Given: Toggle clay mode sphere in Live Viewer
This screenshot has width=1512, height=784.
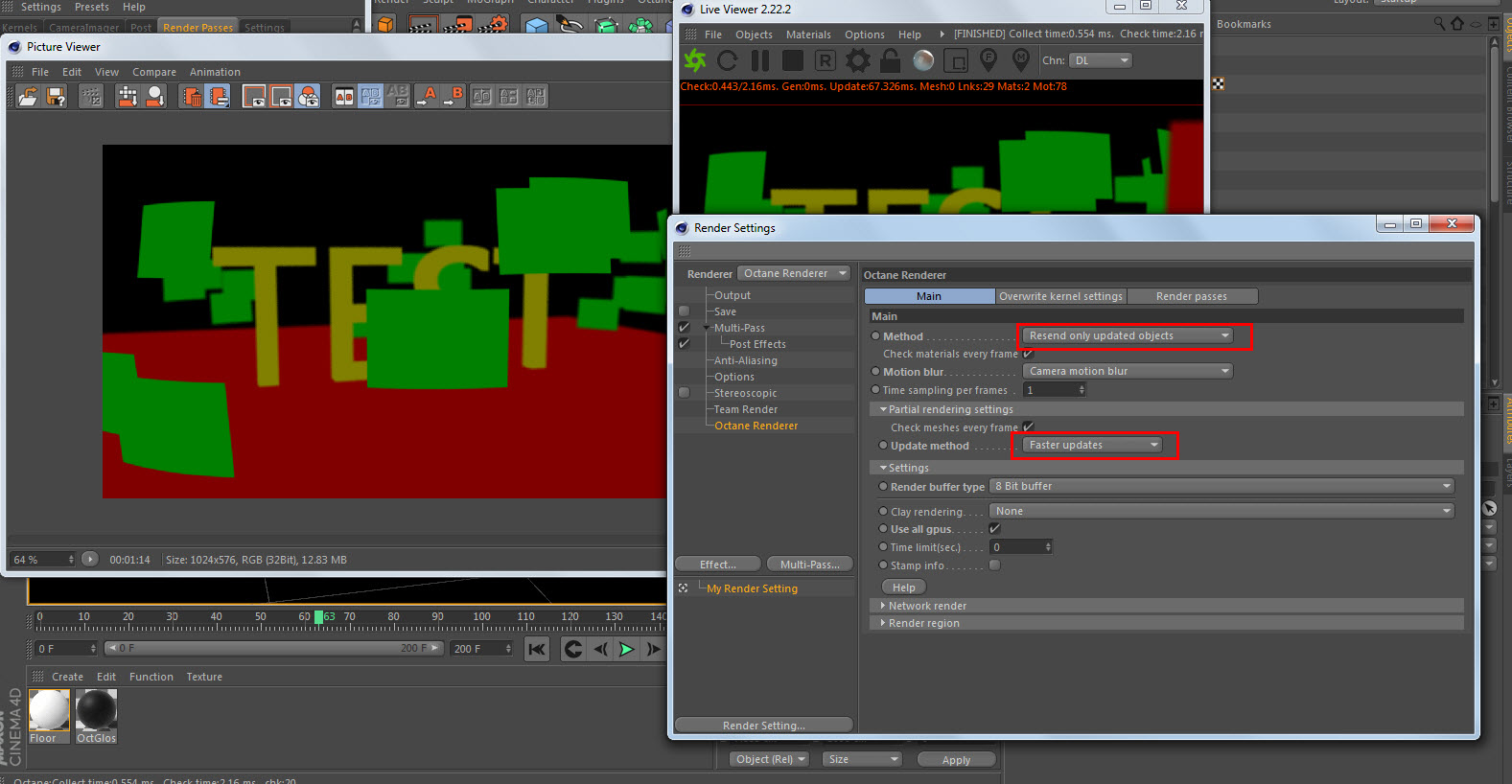Looking at the screenshot, I should (x=923, y=61).
